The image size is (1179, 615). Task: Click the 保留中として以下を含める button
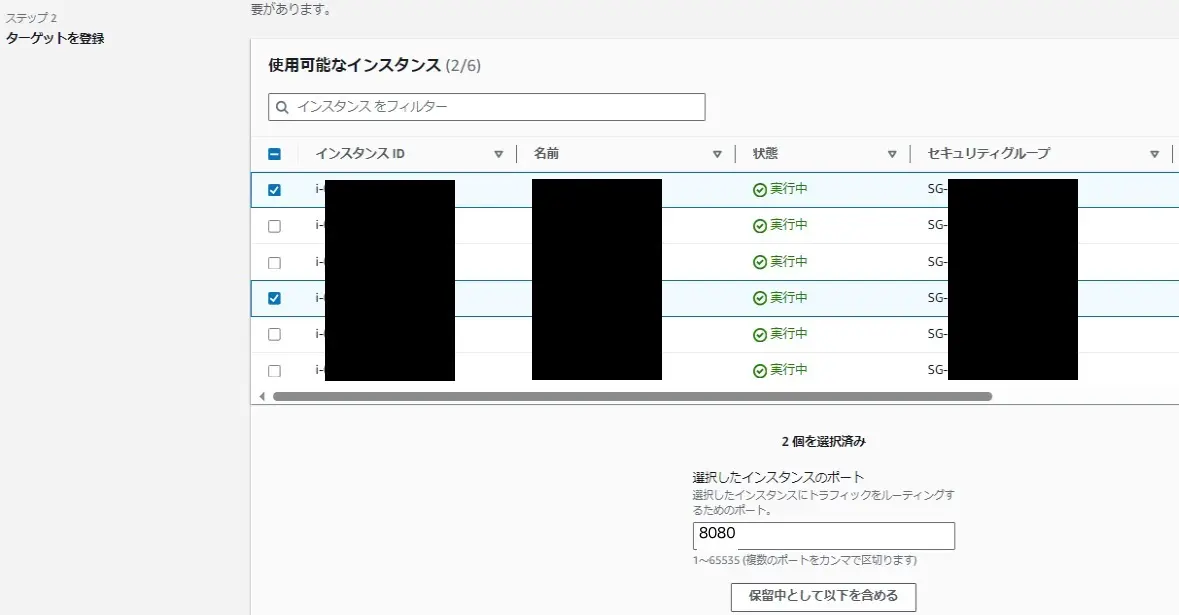[822, 596]
